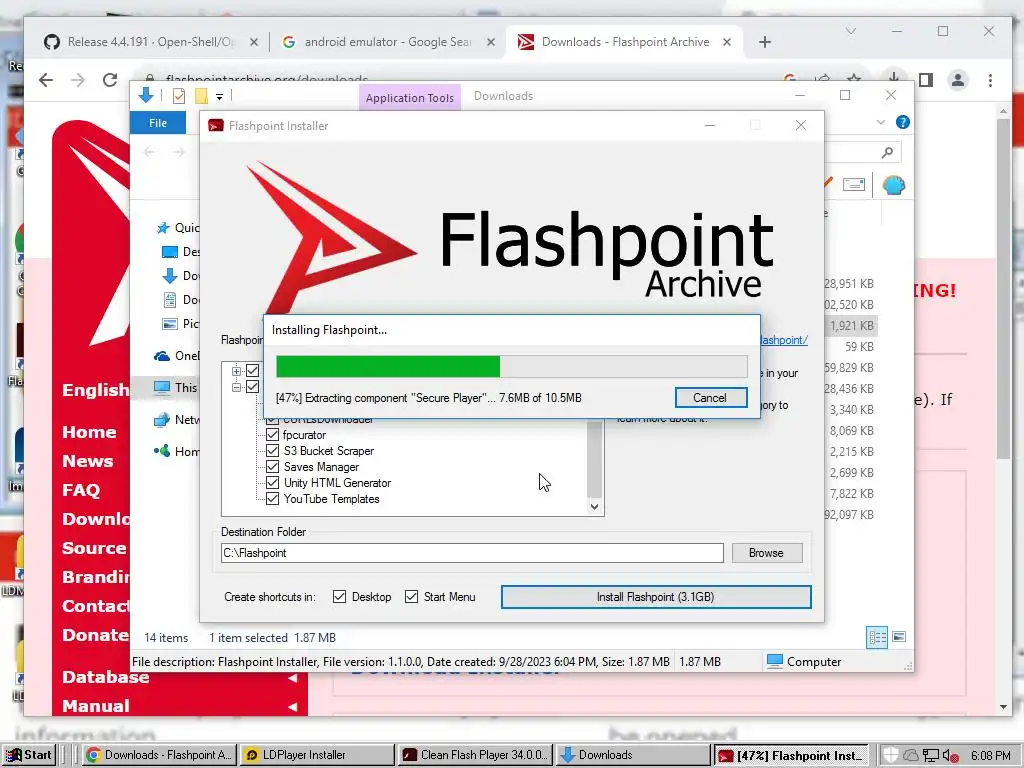1024x768 pixels.
Task: Collapse the second component tree node
Action: coord(236,387)
